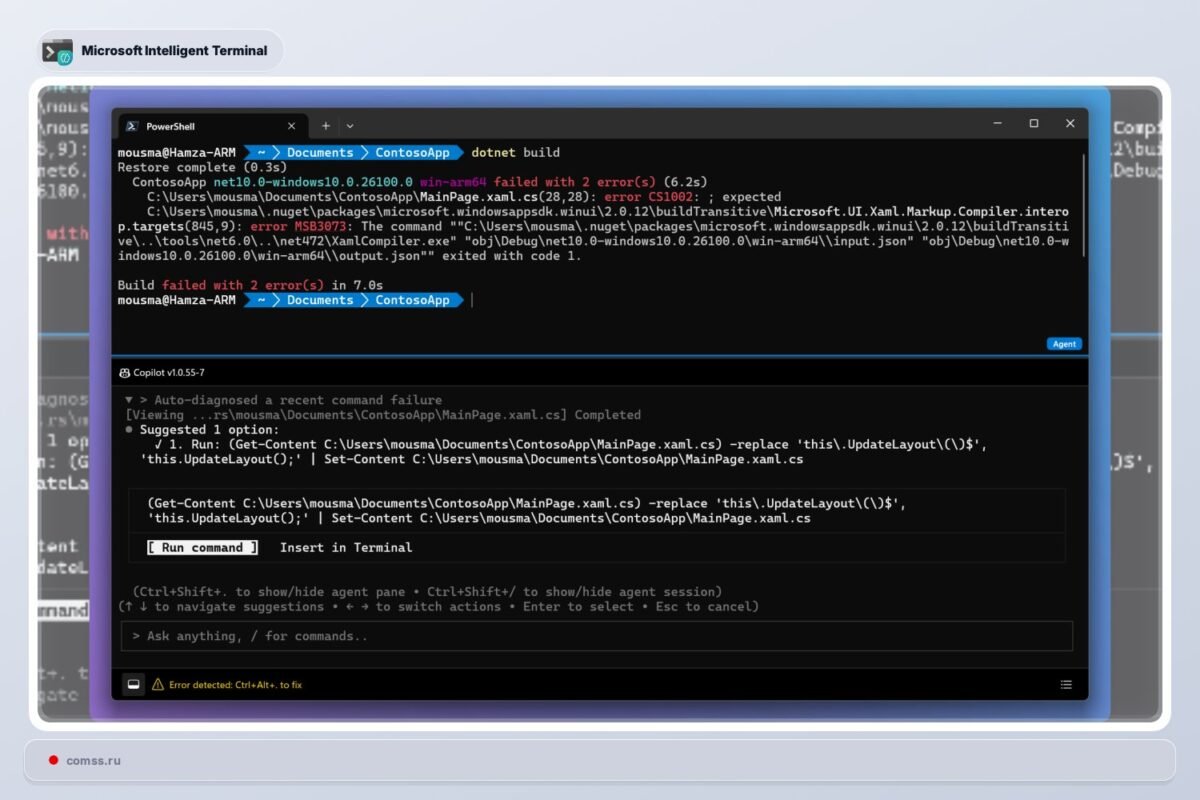Image resolution: width=1200 pixels, height=800 pixels.
Task: Click the 'error CS1002' text
Action: click(647, 197)
